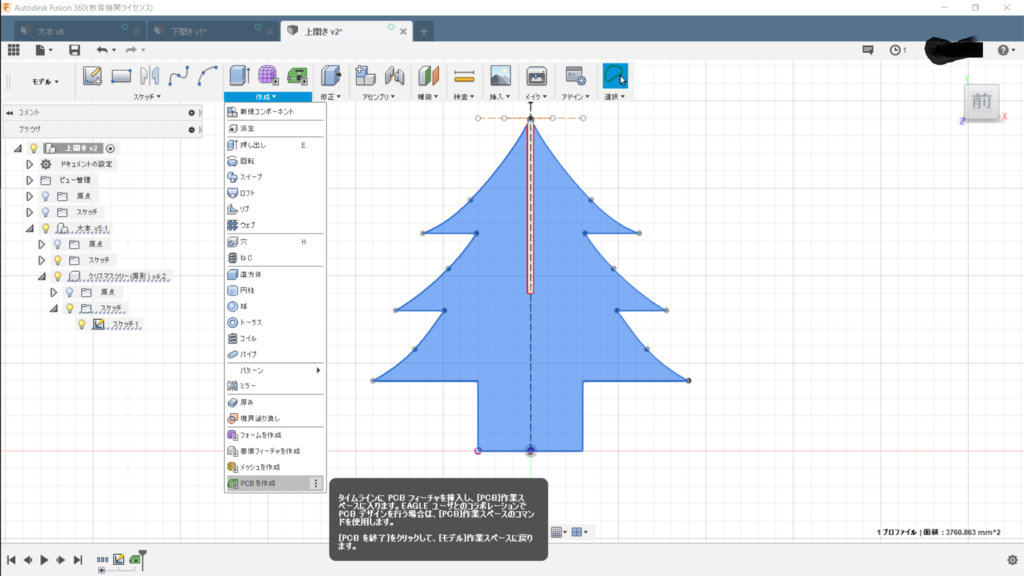Open timeline settings gear at bottom right
Image resolution: width=1024 pixels, height=576 pixels.
tap(1012, 560)
